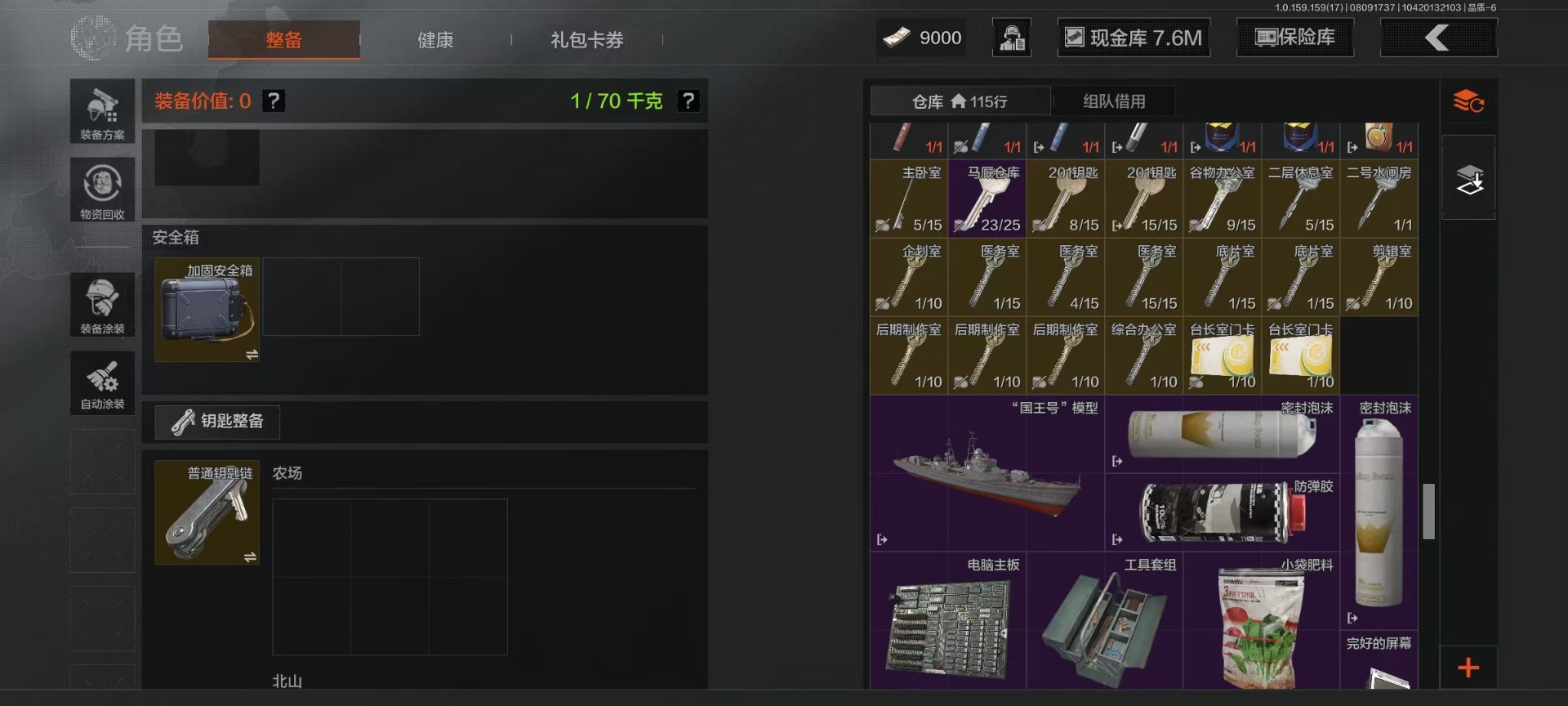
Task: Click the white stack download icon
Action: click(x=1468, y=179)
